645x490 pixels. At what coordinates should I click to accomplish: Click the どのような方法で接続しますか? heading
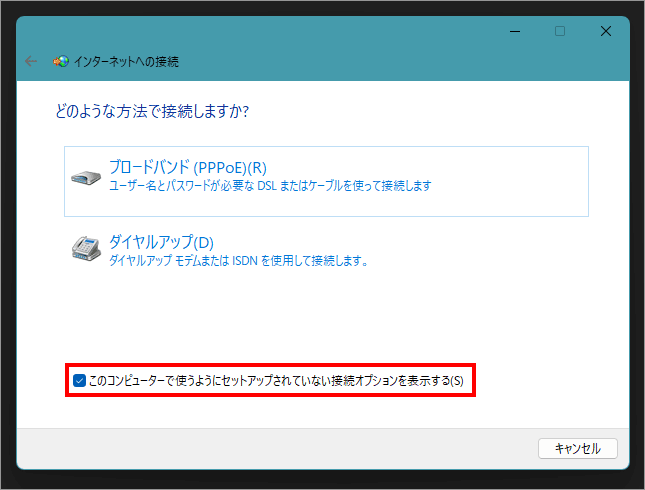pyautogui.click(x=152, y=111)
